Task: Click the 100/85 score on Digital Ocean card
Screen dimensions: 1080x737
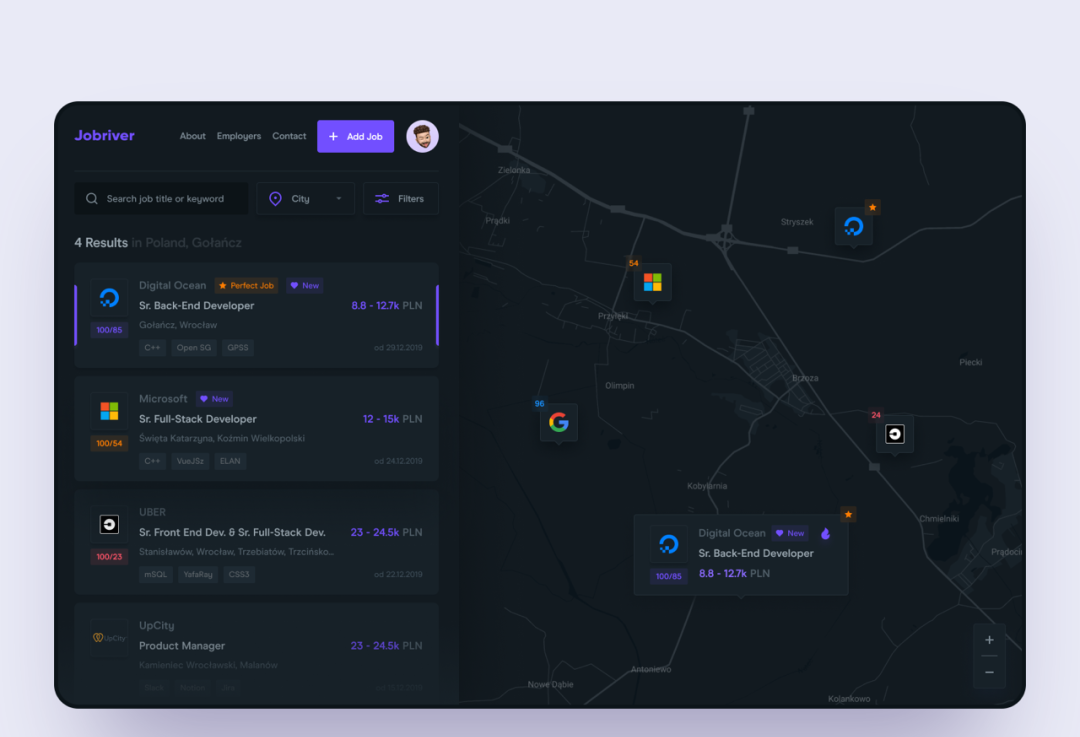Action: pos(109,330)
